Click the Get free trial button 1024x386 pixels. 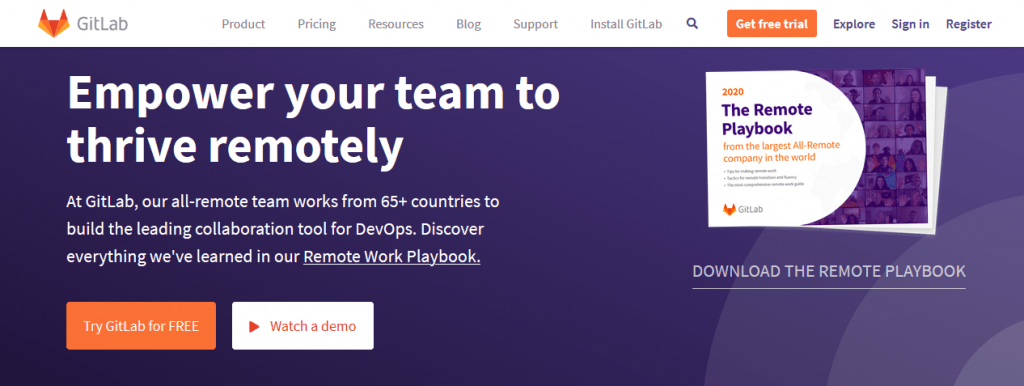(772, 24)
